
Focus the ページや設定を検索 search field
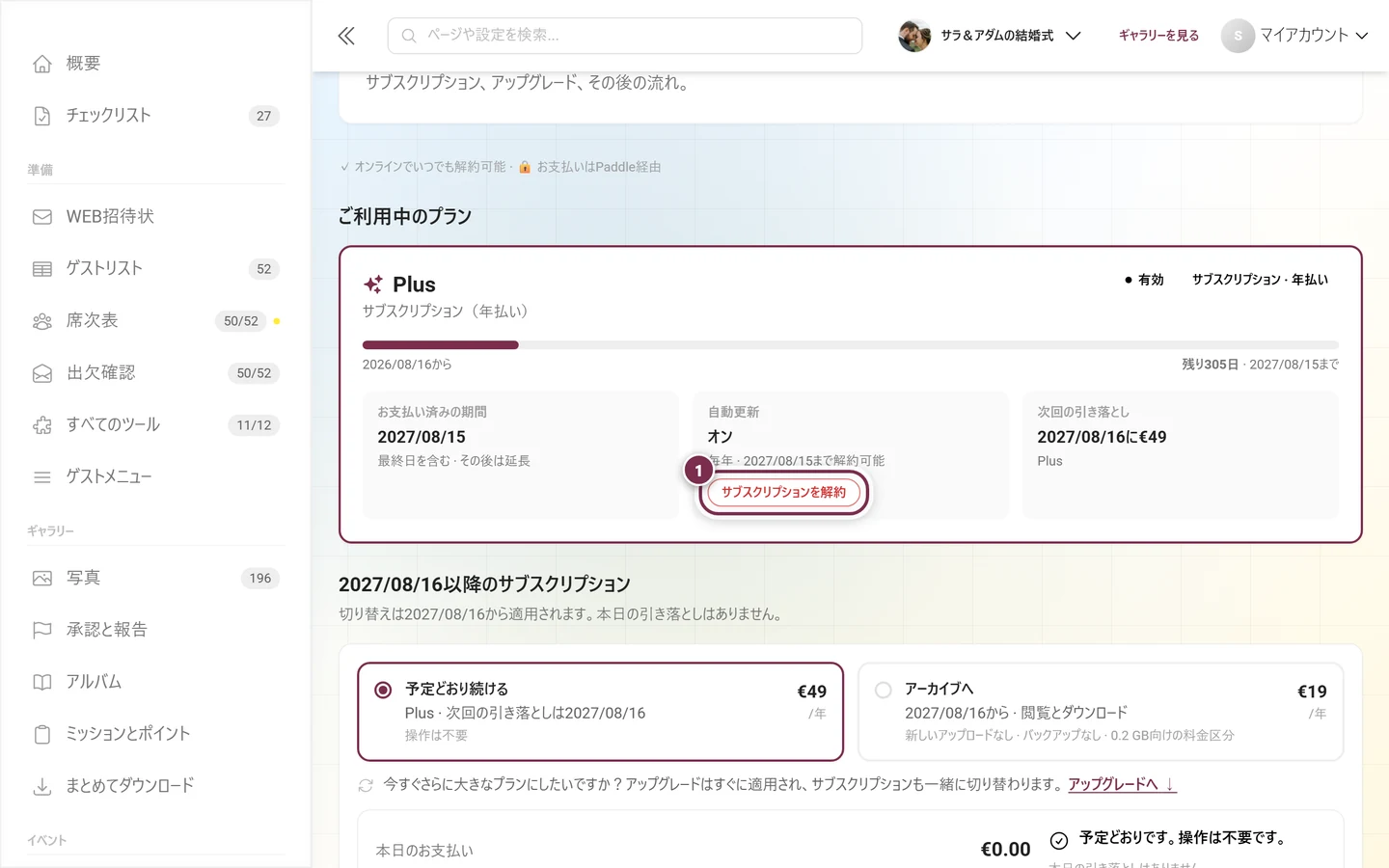(625, 36)
